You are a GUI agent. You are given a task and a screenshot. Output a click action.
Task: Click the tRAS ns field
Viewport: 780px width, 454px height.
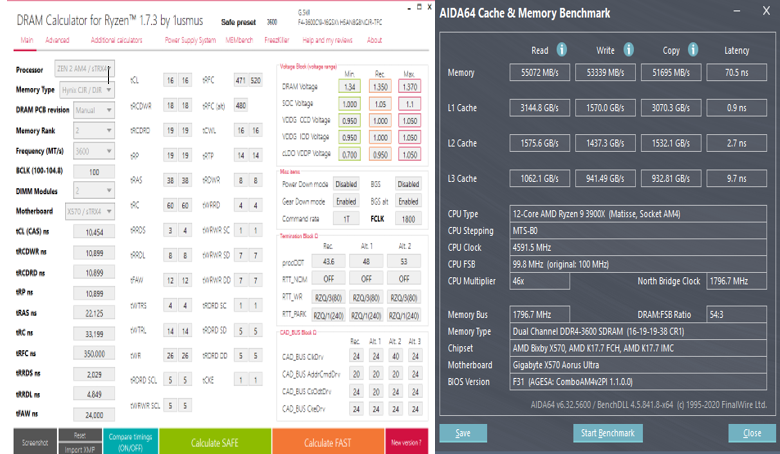[x=94, y=313]
